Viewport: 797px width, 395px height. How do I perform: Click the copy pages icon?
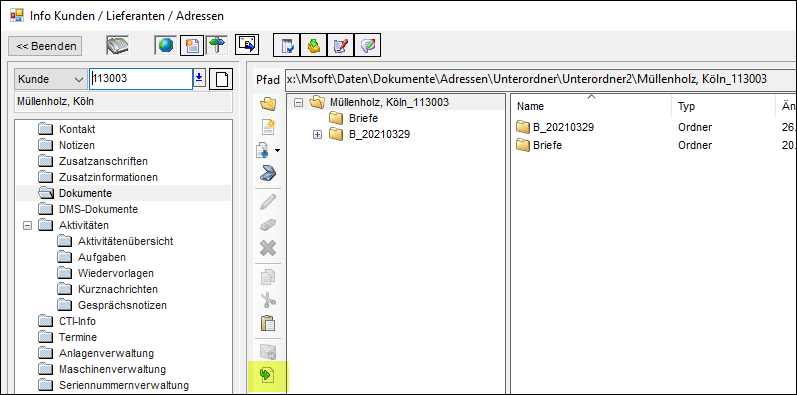click(x=268, y=277)
